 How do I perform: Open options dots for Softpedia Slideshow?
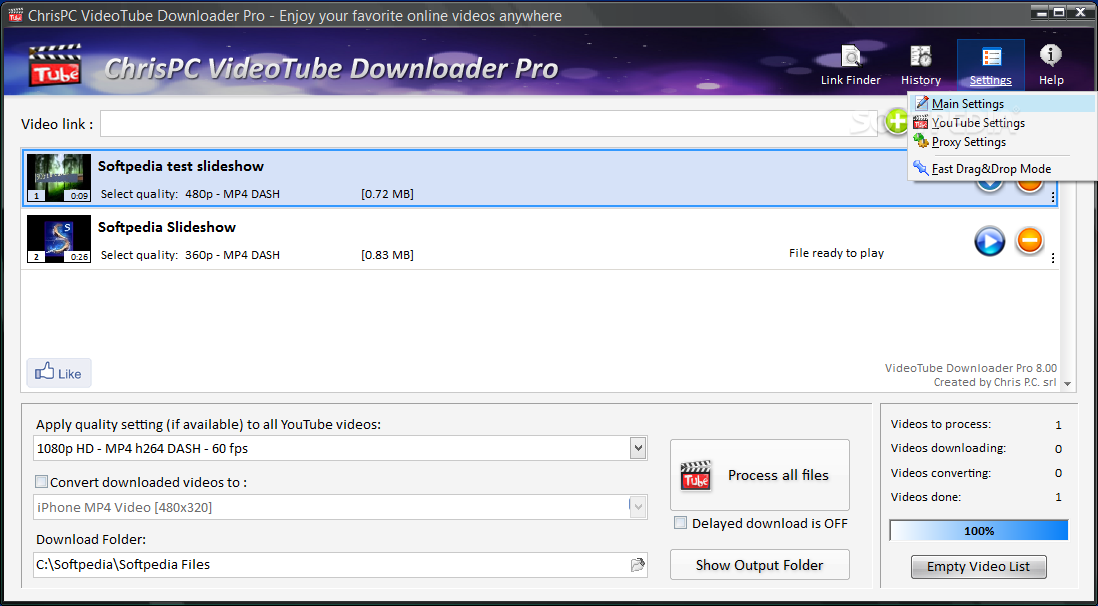tap(1053, 259)
